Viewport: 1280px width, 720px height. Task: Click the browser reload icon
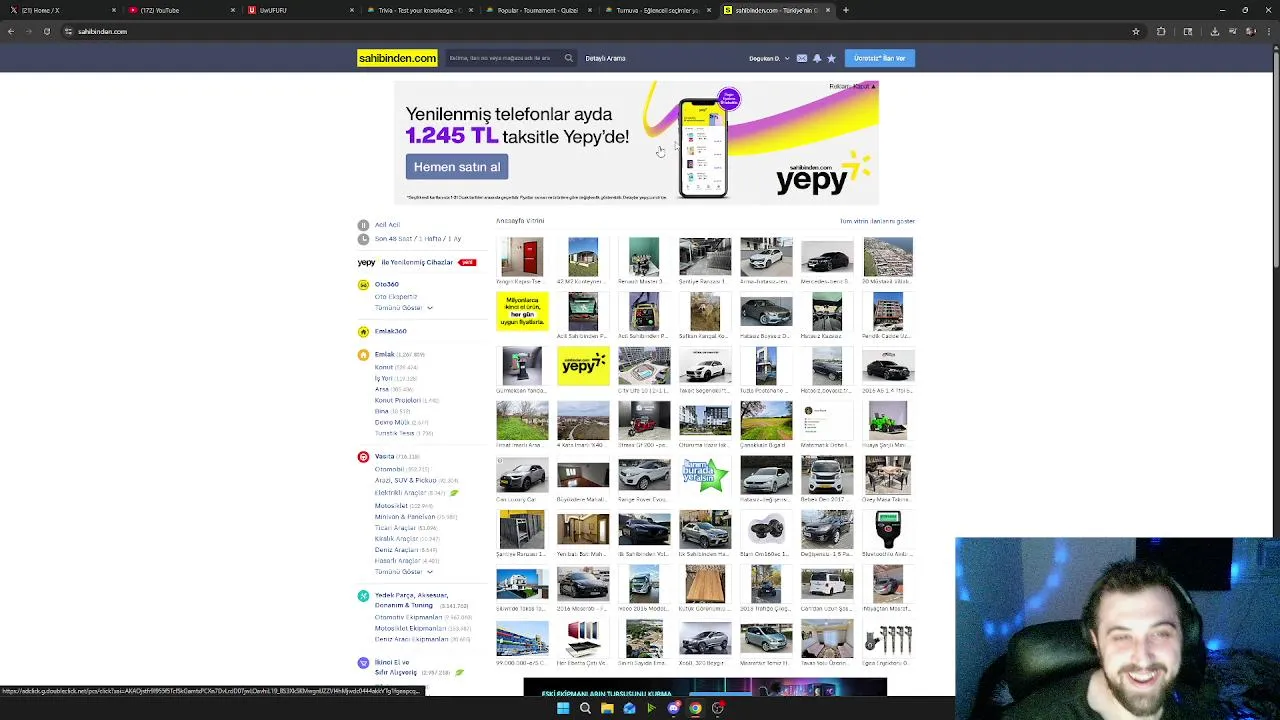click(46, 31)
